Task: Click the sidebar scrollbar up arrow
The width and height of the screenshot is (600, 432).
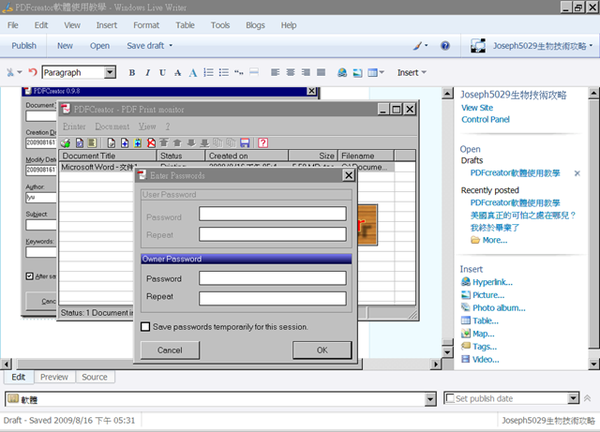Action: point(593,93)
